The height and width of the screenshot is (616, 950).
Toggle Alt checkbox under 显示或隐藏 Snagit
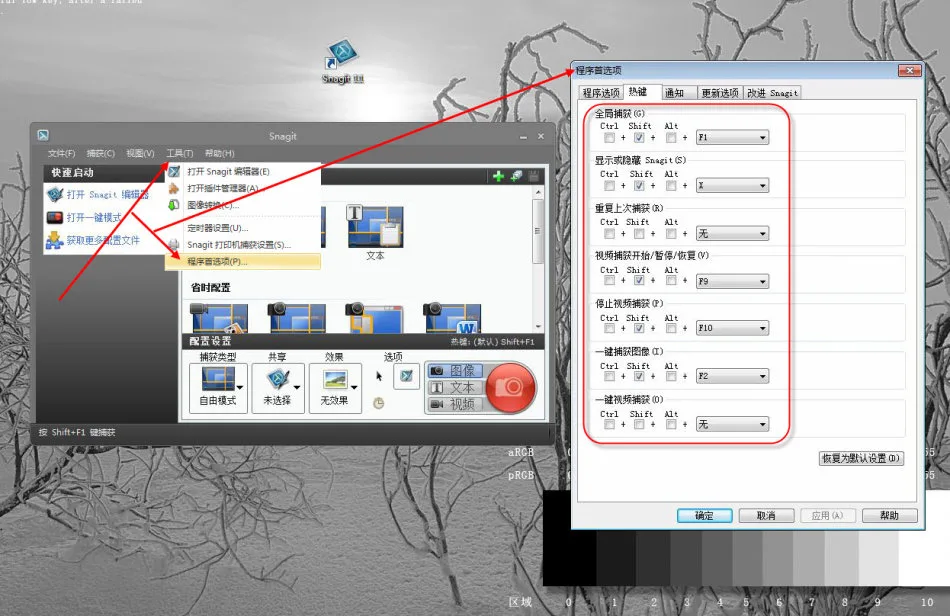[x=671, y=185]
